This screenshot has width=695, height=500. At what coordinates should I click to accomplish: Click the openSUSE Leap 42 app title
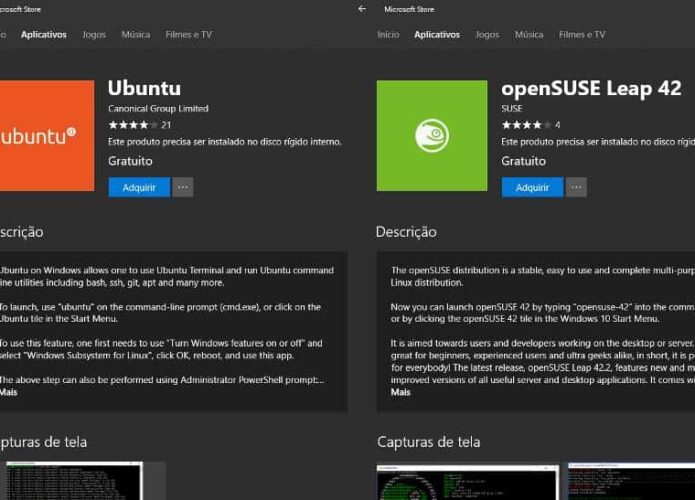click(591, 88)
